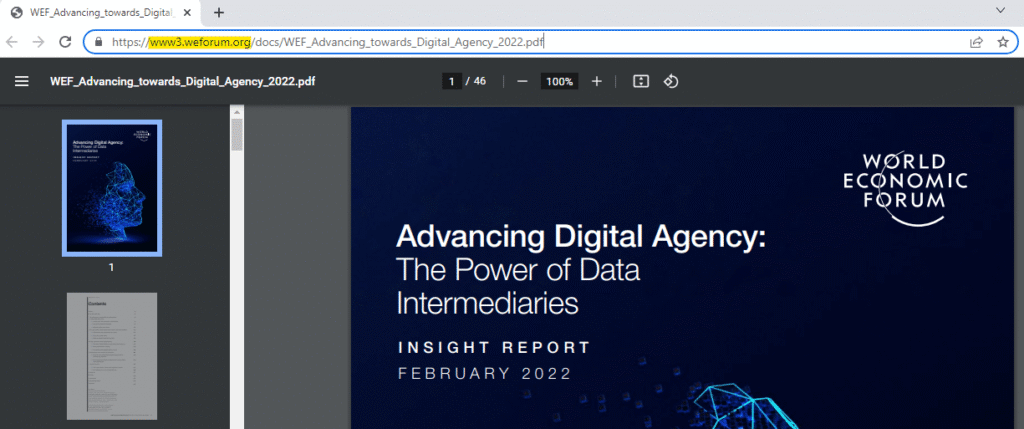Bookmark this page with the star icon
This screenshot has height=429, width=1024.
pyautogui.click(x=1003, y=42)
